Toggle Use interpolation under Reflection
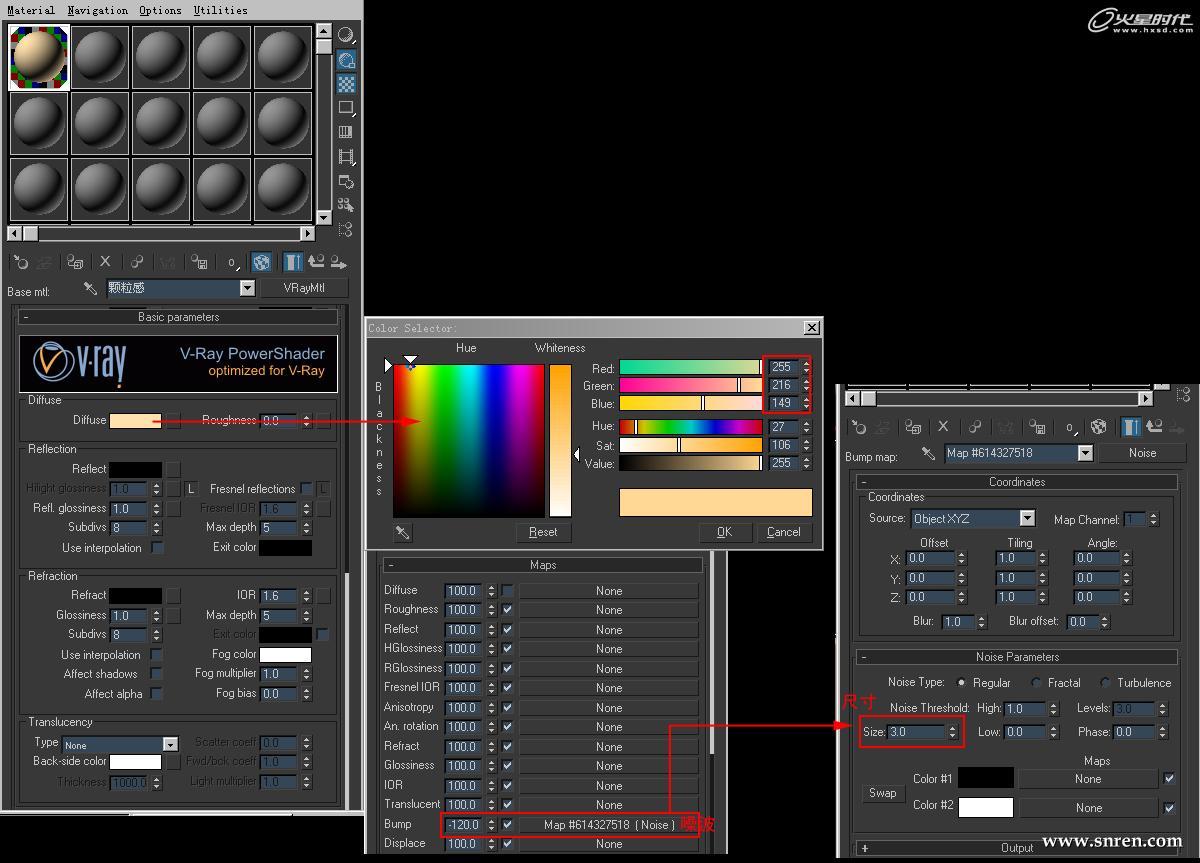Screen dimensions: 1200x863 click(x=157, y=548)
